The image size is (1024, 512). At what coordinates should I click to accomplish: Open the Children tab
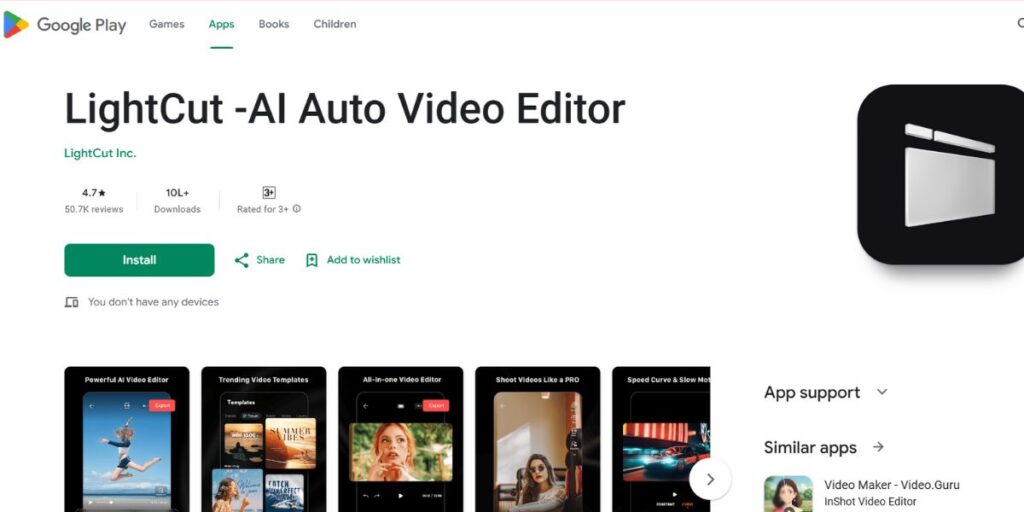335,24
